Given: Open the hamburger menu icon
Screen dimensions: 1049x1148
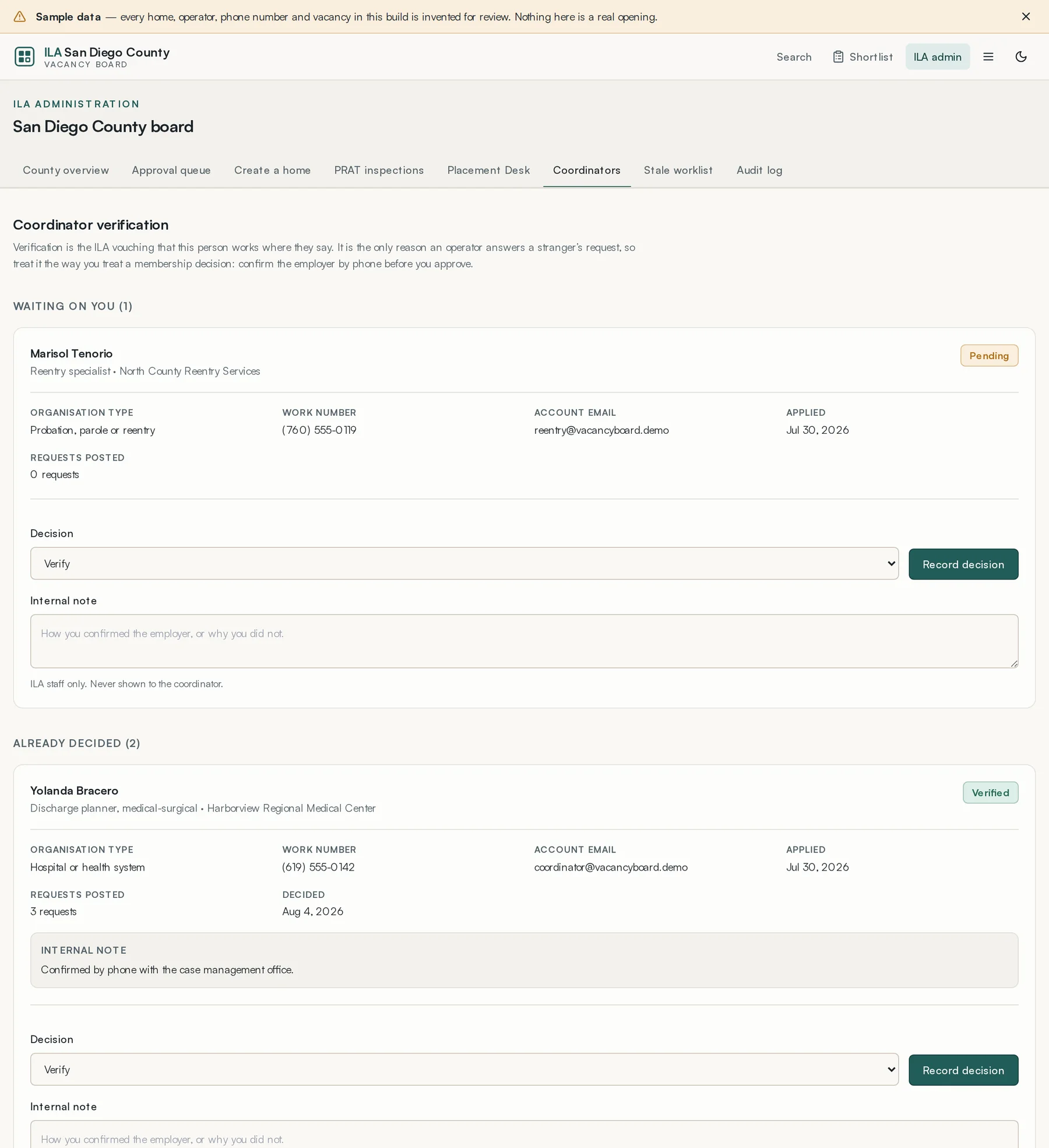Looking at the screenshot, I should pos(988,57).
